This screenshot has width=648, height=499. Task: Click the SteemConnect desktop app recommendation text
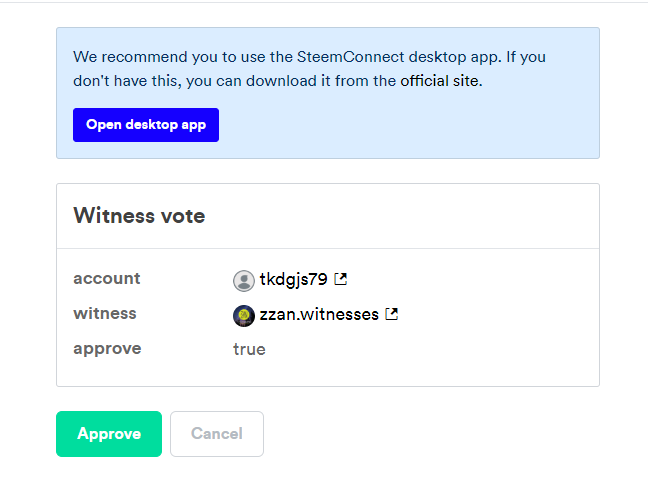(310, 57)
